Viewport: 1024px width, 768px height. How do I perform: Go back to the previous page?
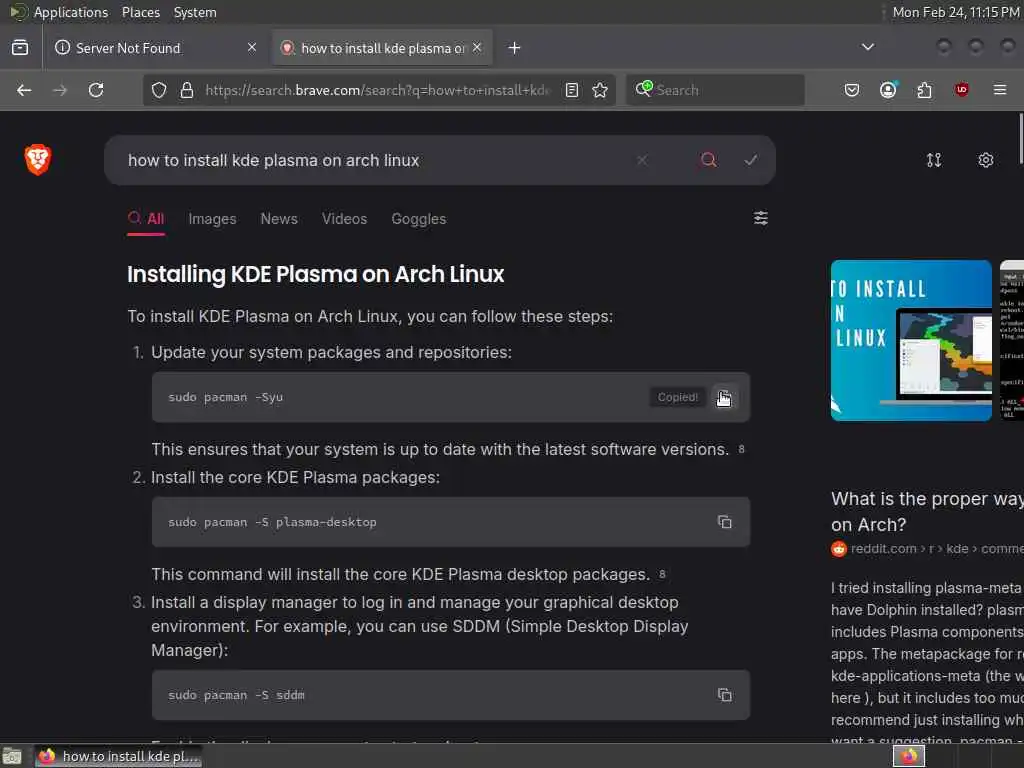(x=24, y=90)
